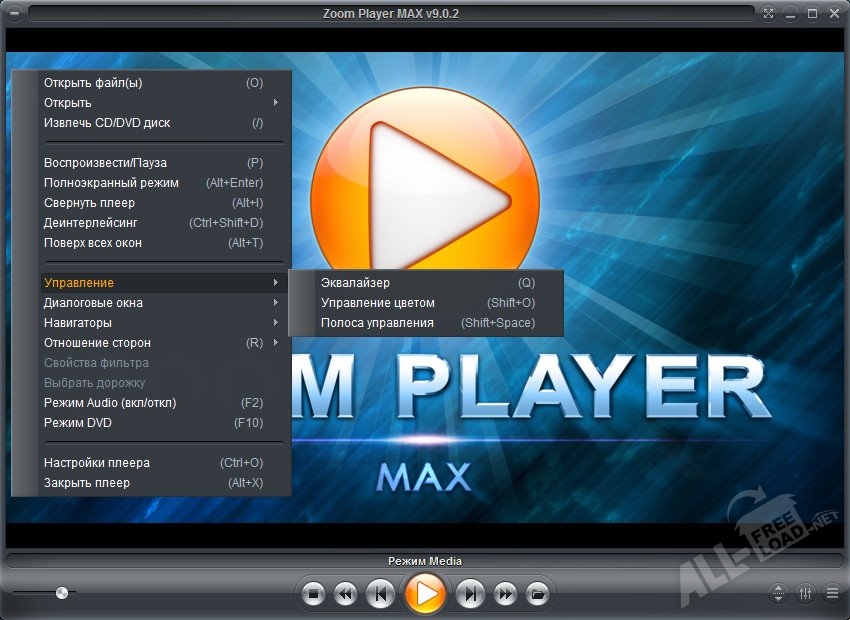Toggle fullscreen via title bar icon
Image resolution: width=850 pixels, height=620 pixels.
pyautogui.click(x=769, y=13)
